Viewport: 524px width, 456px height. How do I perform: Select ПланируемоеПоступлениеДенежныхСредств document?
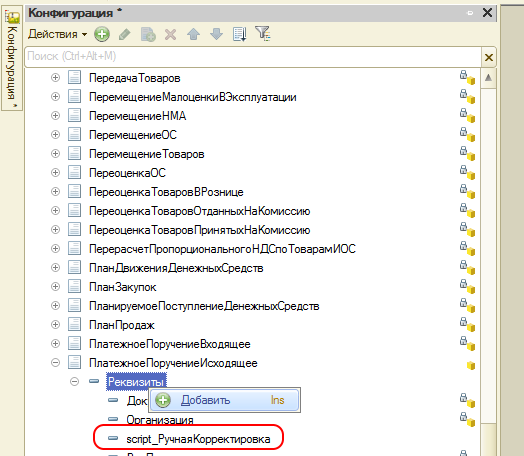click(204, 307)
